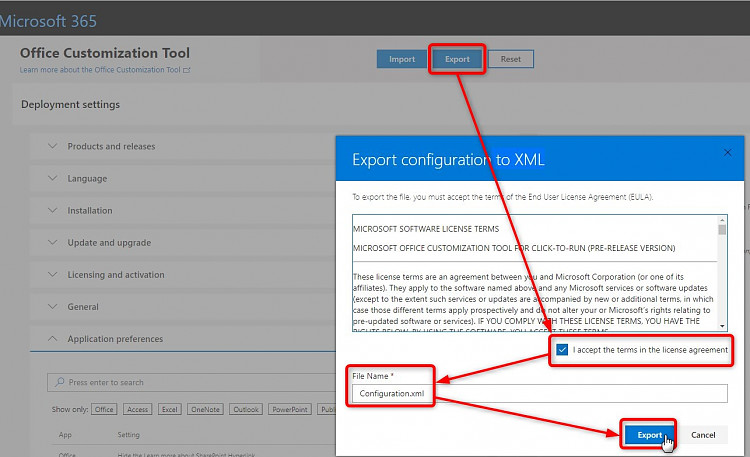Click the Microsoft 365 header title
The image size is (750, 457).
48,21
